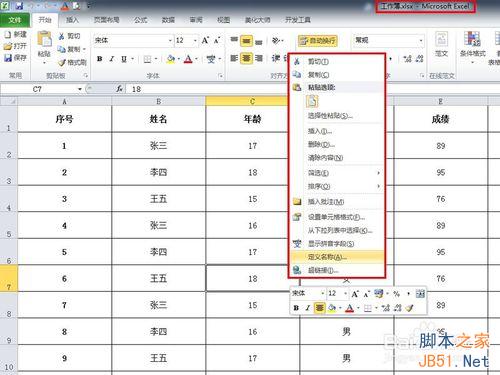
Task: Open the ribbon font size dropdown
Action: (x=195, y=41)
